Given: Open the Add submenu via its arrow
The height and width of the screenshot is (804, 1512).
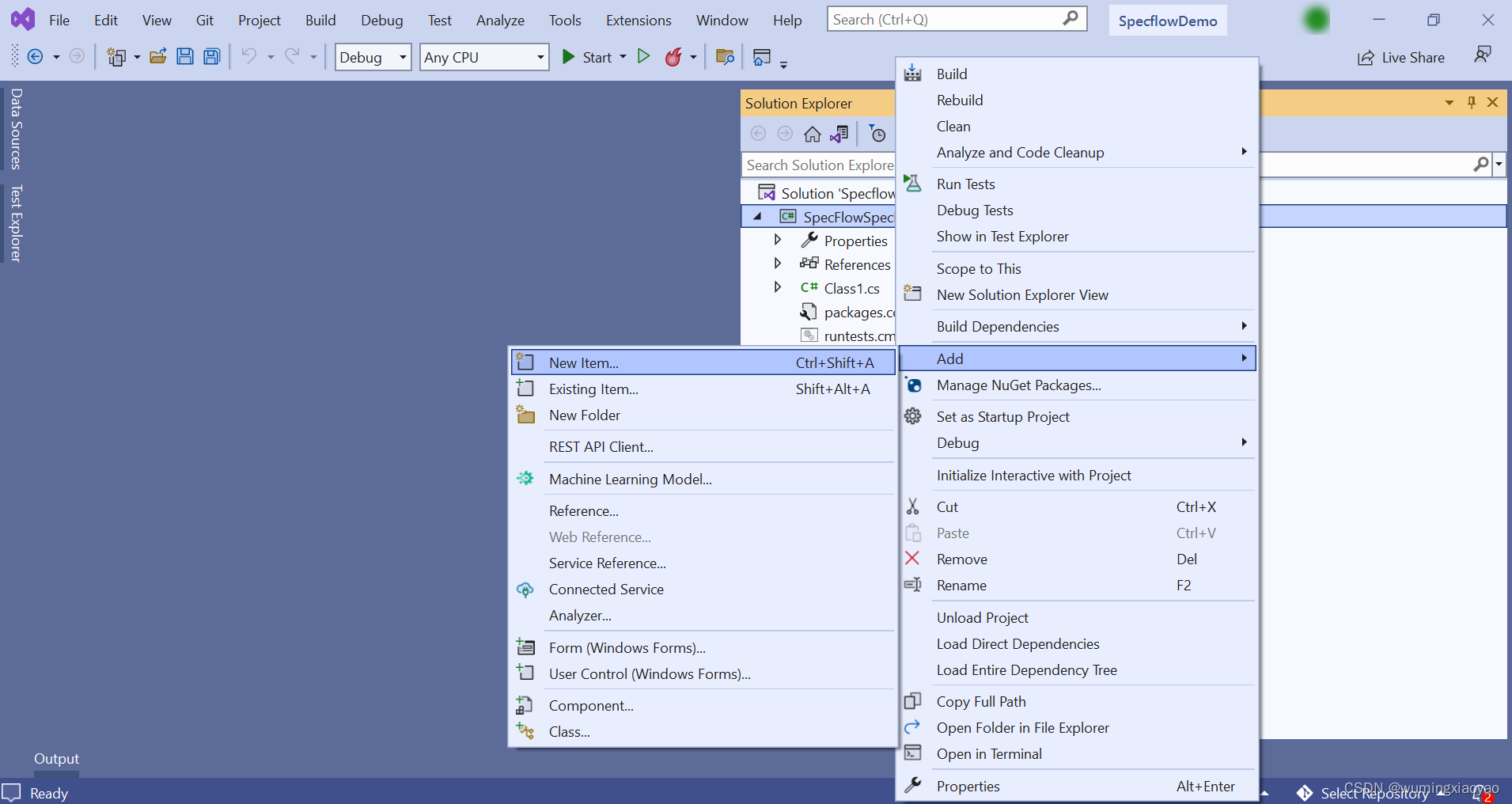Looking at the screenshot, I should [x=1243, y=358].
